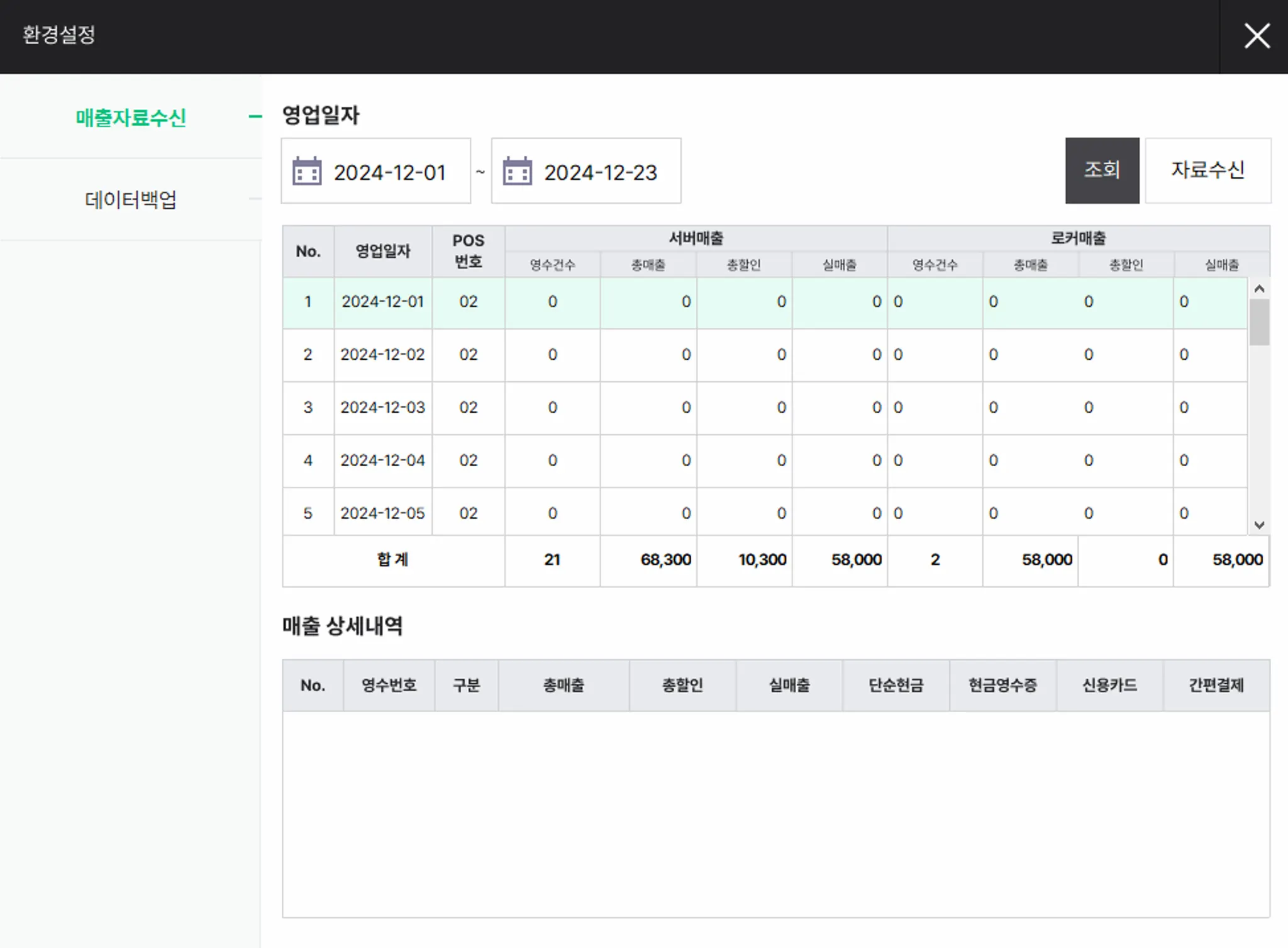Click the end date field 2024-12-23

coord(600,172)
